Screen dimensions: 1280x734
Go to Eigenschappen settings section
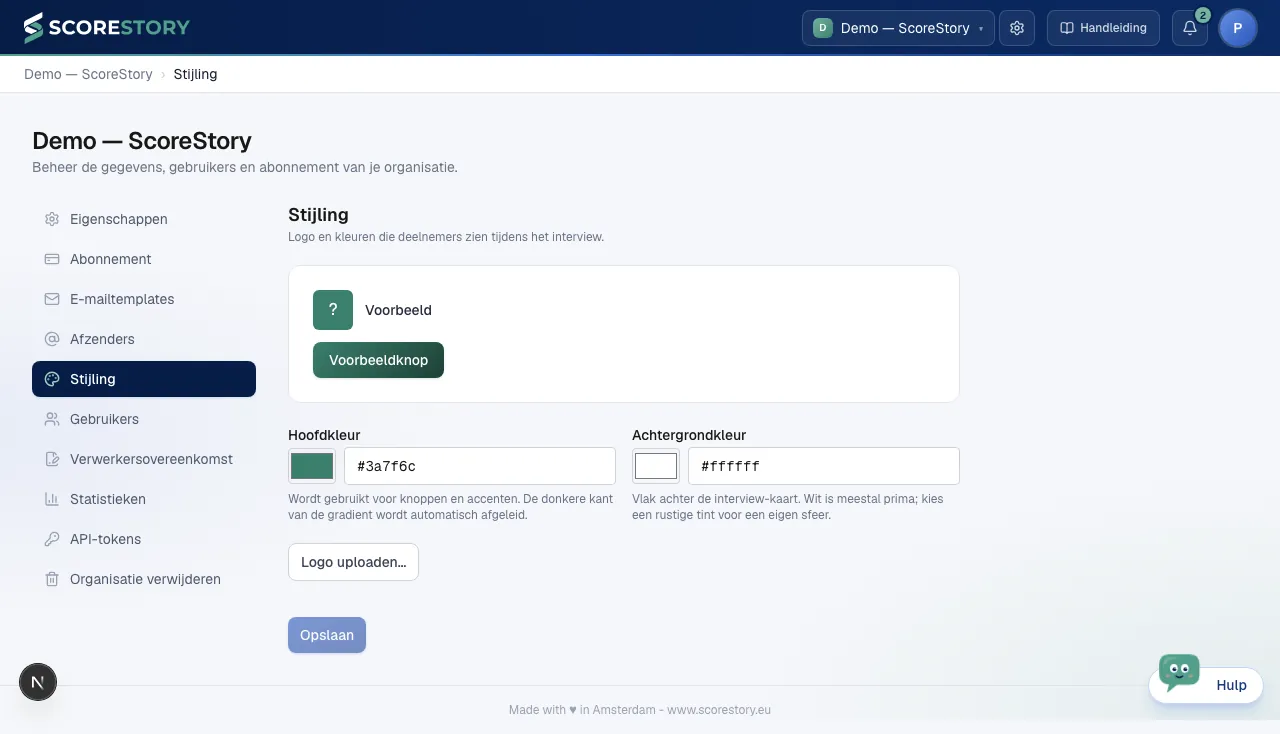pos(144,219)
